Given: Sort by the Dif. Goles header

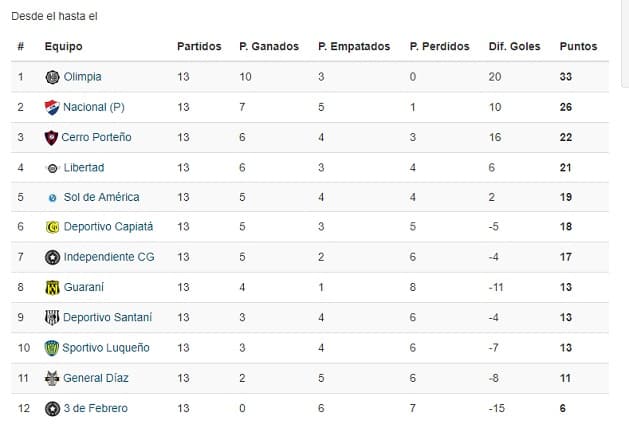Looking at the screenshot, I should point(513,46).
